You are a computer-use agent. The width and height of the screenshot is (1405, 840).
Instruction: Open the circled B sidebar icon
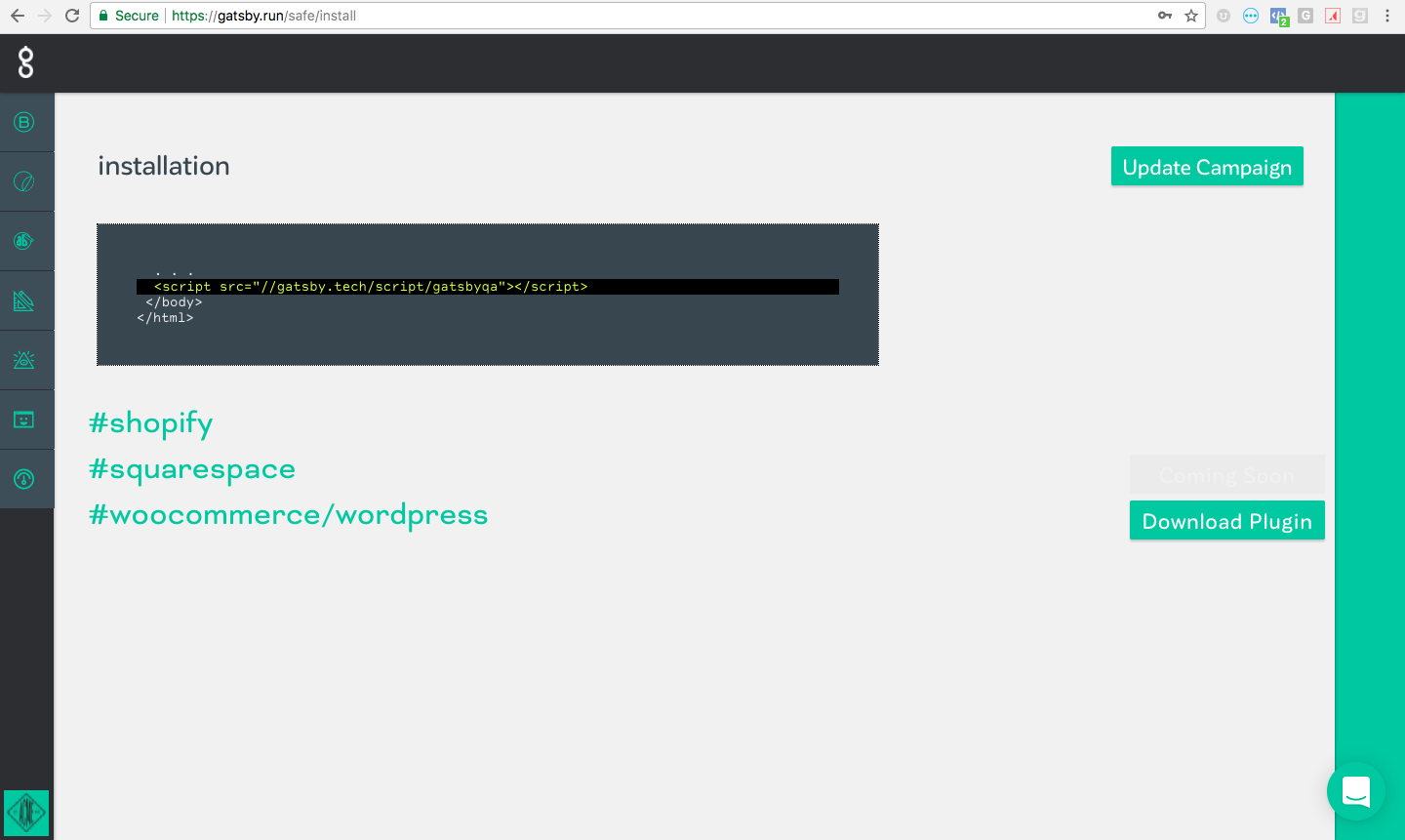(24, 122)
